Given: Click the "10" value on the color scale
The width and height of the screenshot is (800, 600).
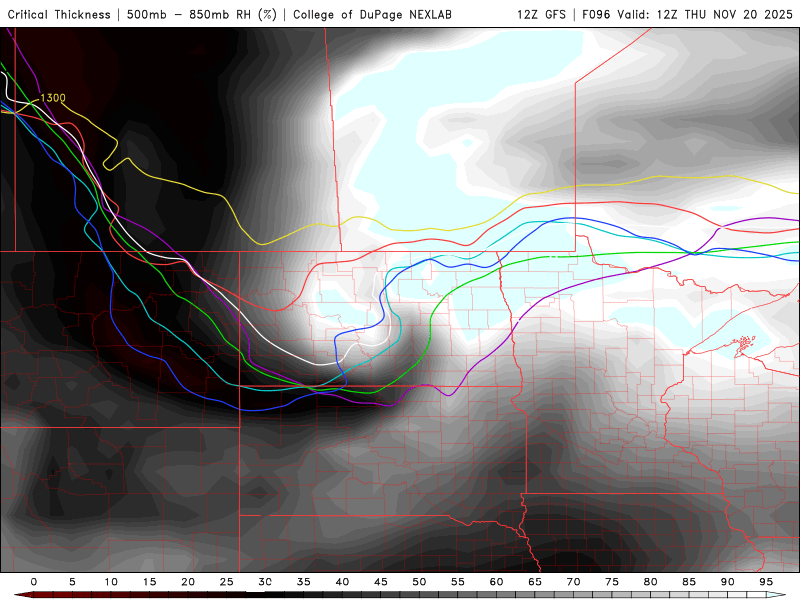Looking at the screenshot, I should [x=111, y=582].
